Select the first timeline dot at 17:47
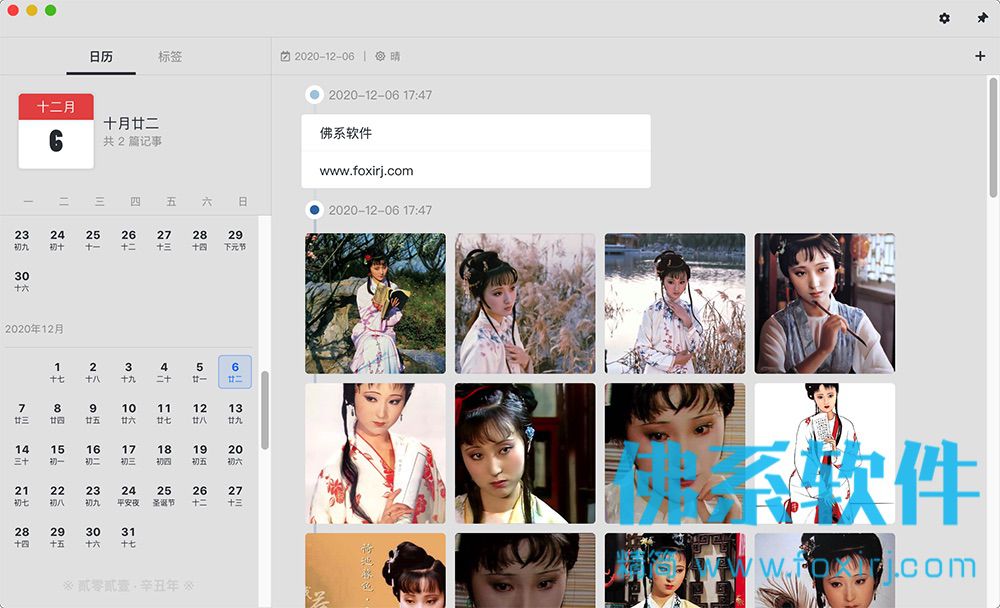Image resolution: width=1000 pixels, height=608 pixels. pos(314,94)
